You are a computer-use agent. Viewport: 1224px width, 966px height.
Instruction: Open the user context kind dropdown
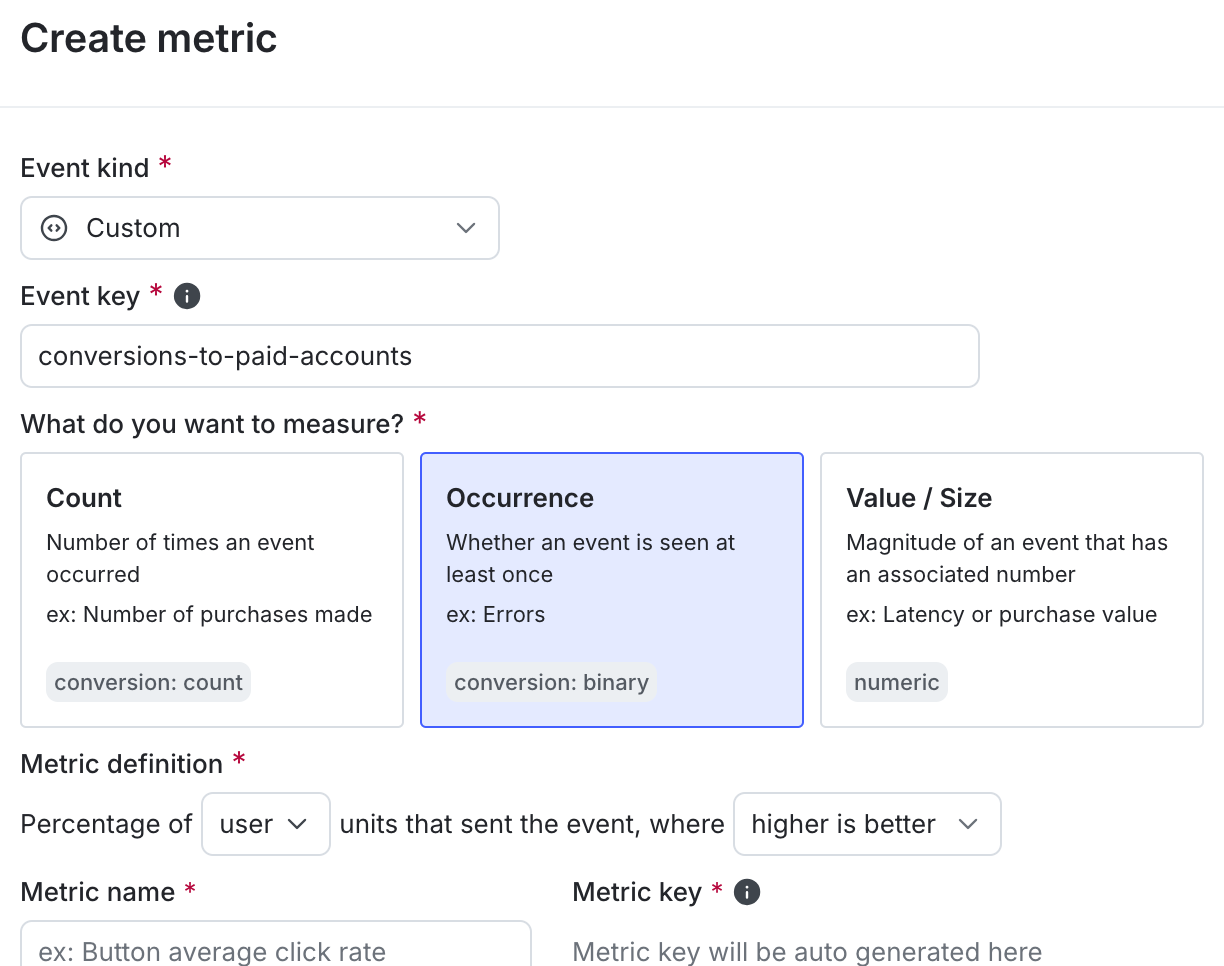tap(265, 824)
